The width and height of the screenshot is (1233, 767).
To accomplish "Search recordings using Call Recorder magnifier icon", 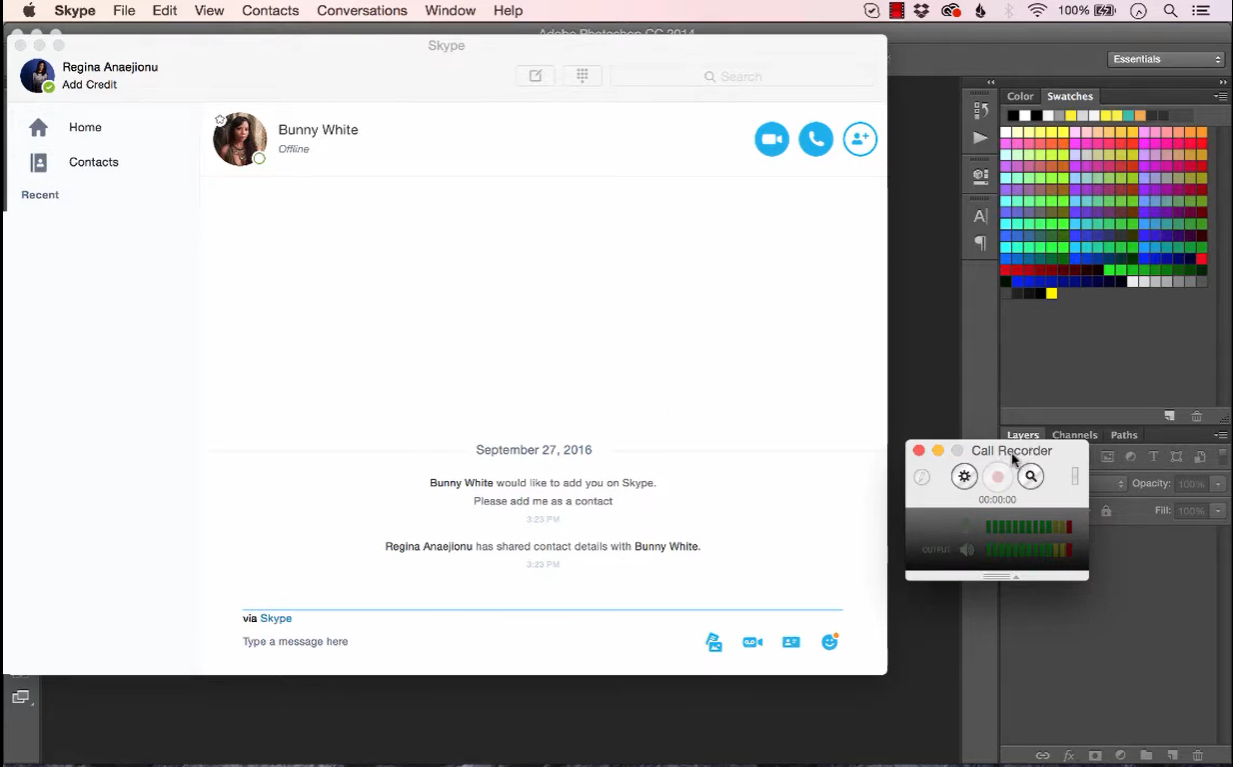I will pyautogui.click(x=1030, y=476).
